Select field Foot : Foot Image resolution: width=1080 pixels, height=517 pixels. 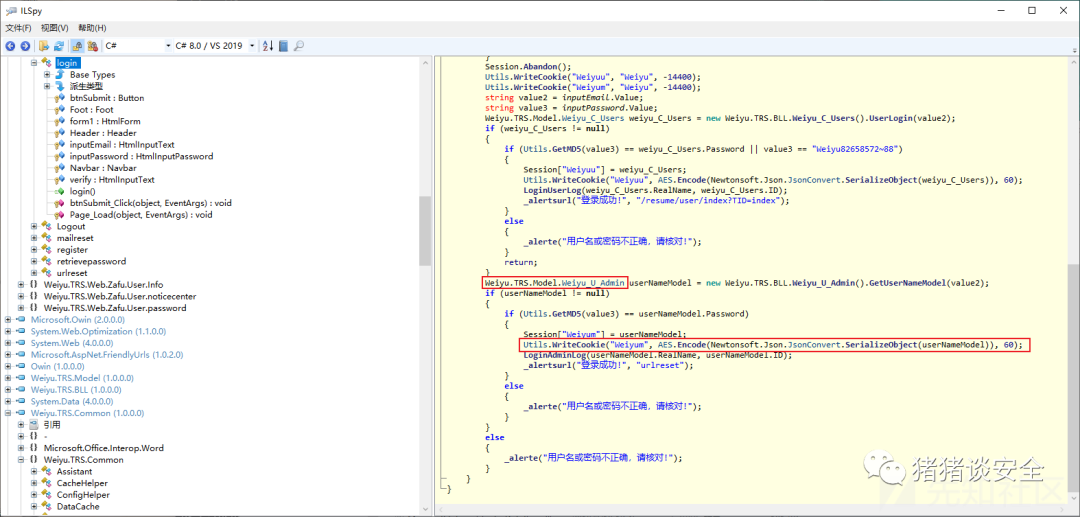click(x=92, y=109)
